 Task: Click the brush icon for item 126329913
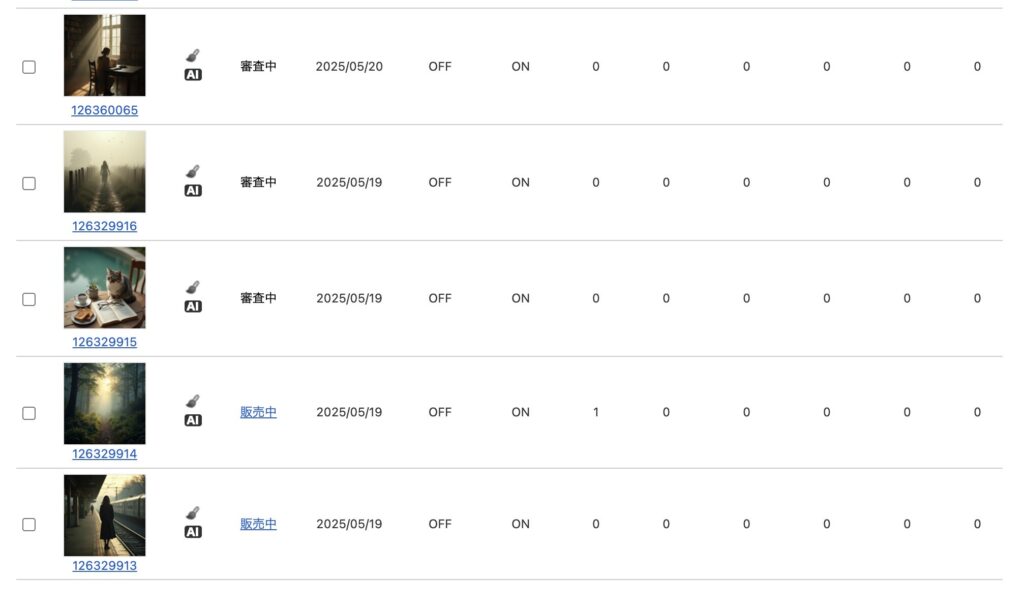[193, 512]
